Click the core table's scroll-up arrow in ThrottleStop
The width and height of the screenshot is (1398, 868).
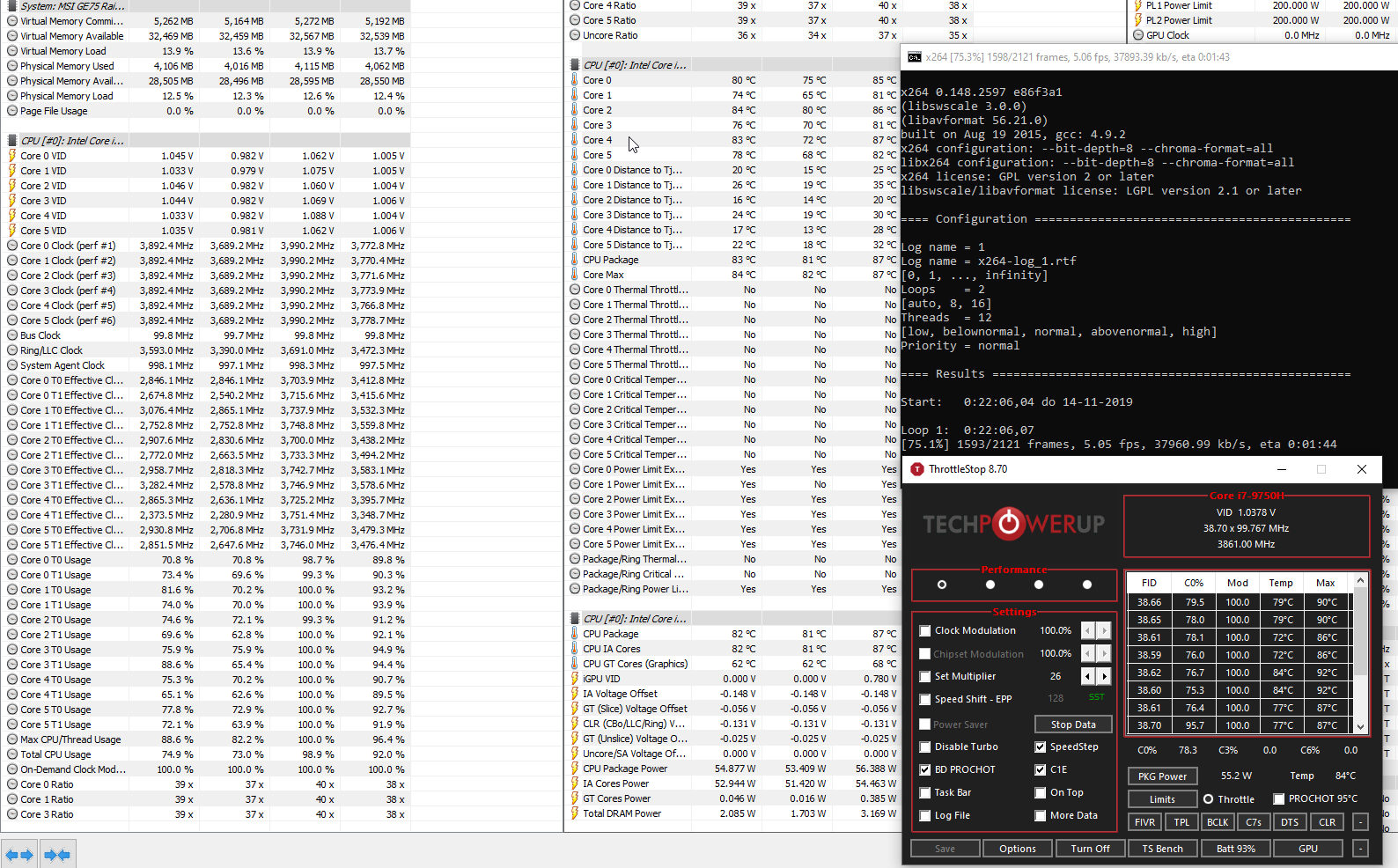coord(1361,580)
